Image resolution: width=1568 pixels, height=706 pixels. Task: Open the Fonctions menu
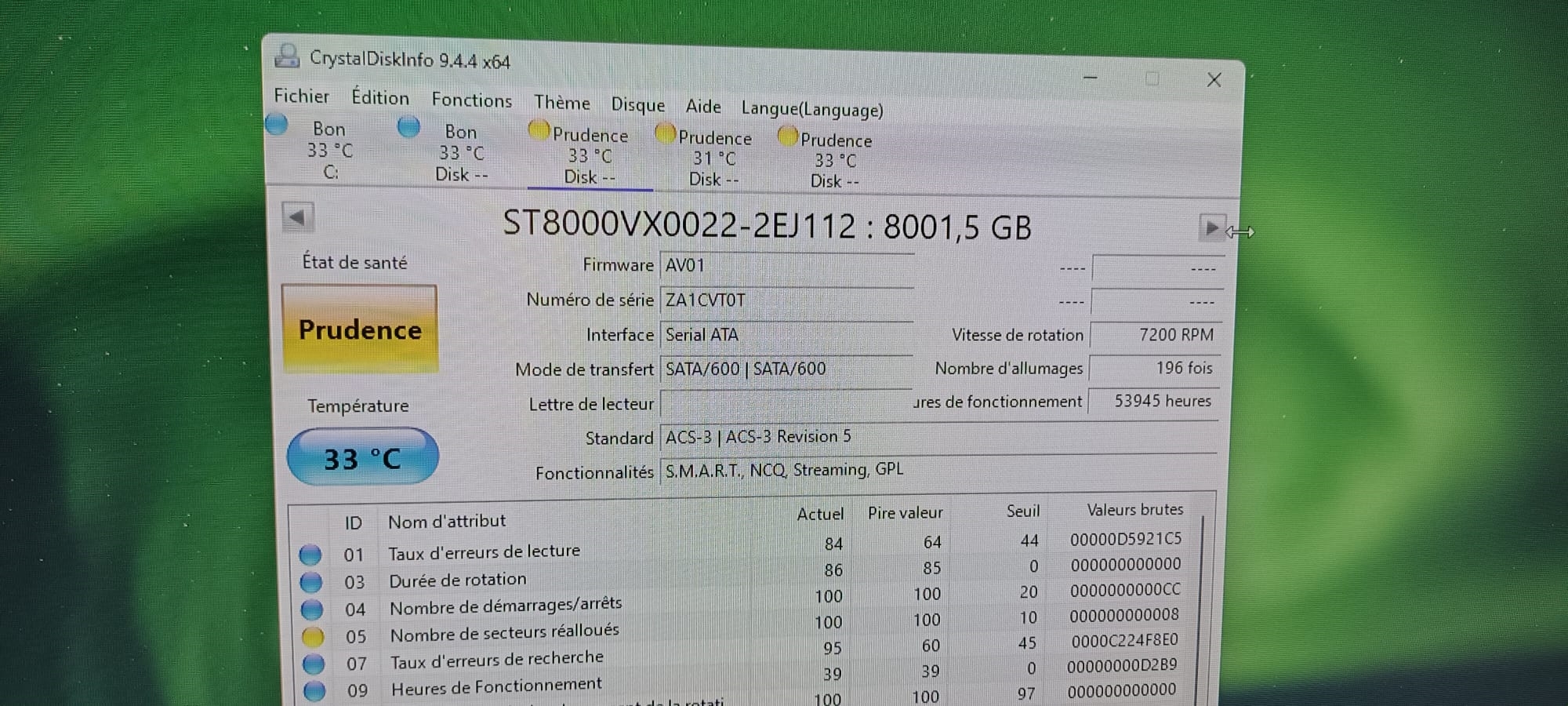click(471, 100)
